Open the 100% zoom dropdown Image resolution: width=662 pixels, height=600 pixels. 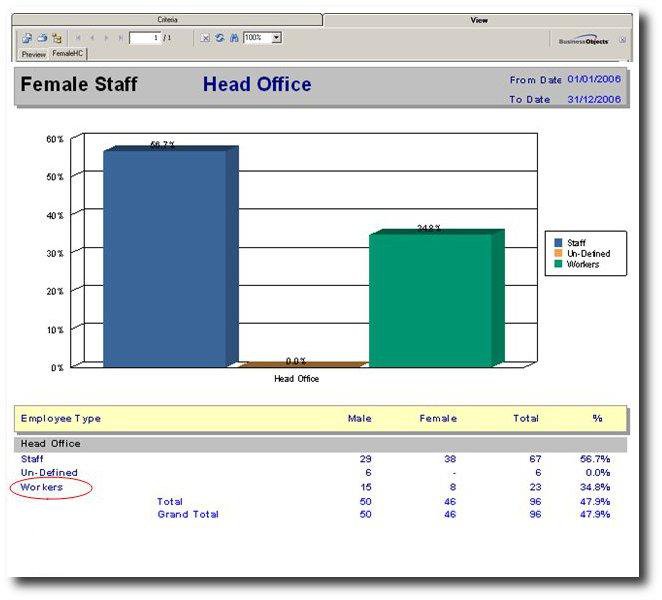pyautogui.click(x=276, y=38)
